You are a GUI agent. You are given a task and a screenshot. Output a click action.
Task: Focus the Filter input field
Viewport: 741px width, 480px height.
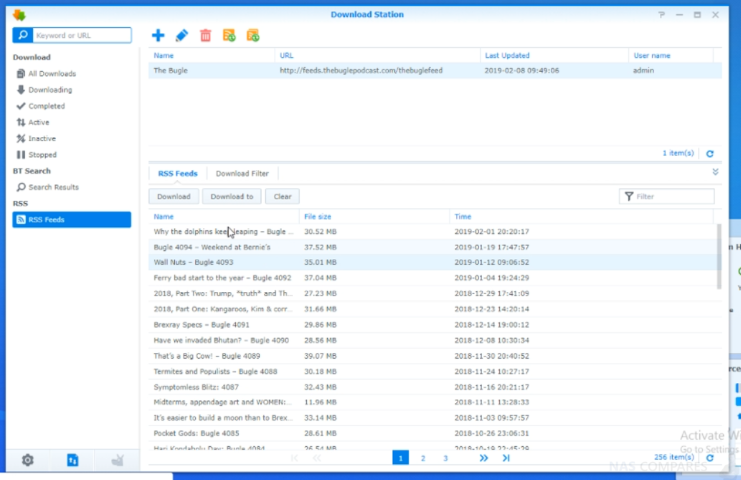coord(667,197)
